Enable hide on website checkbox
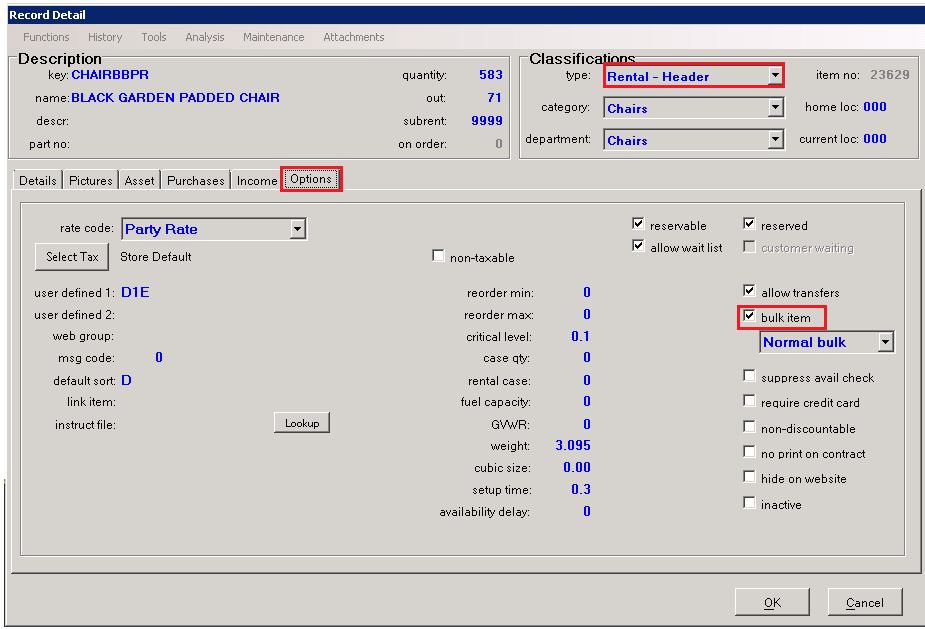925x629 pixels. (749, 478)
